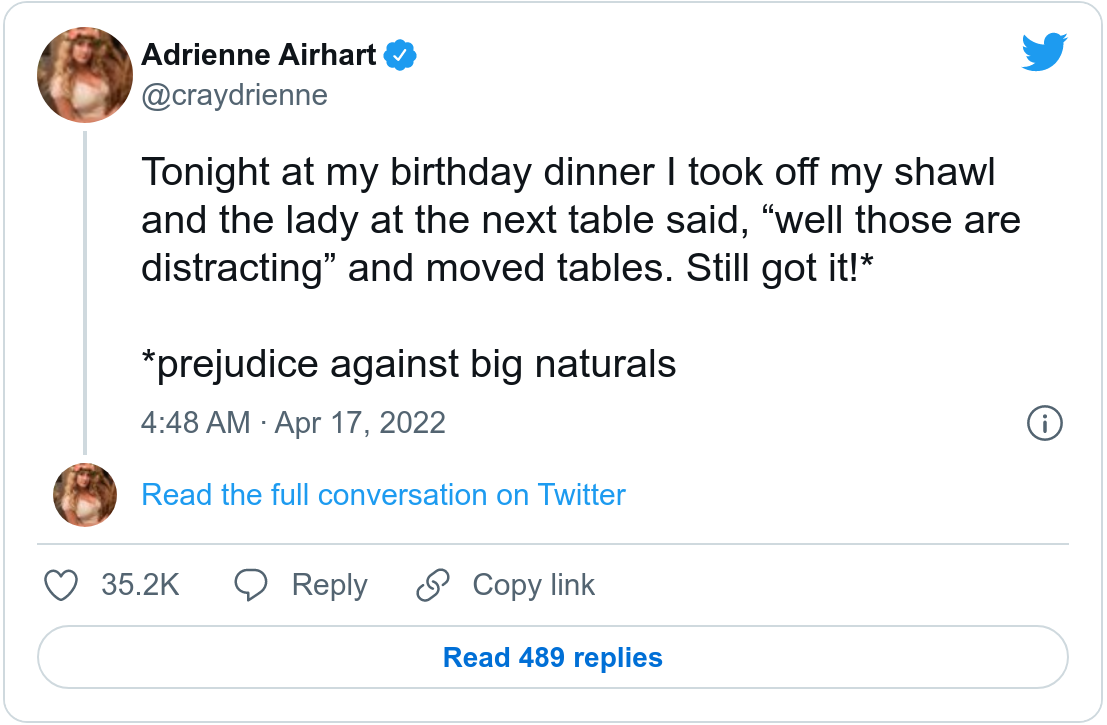This screenshot has height=725, width=1107.
Task: Click the blue verified checkmark badge
Action: [401, 56]
